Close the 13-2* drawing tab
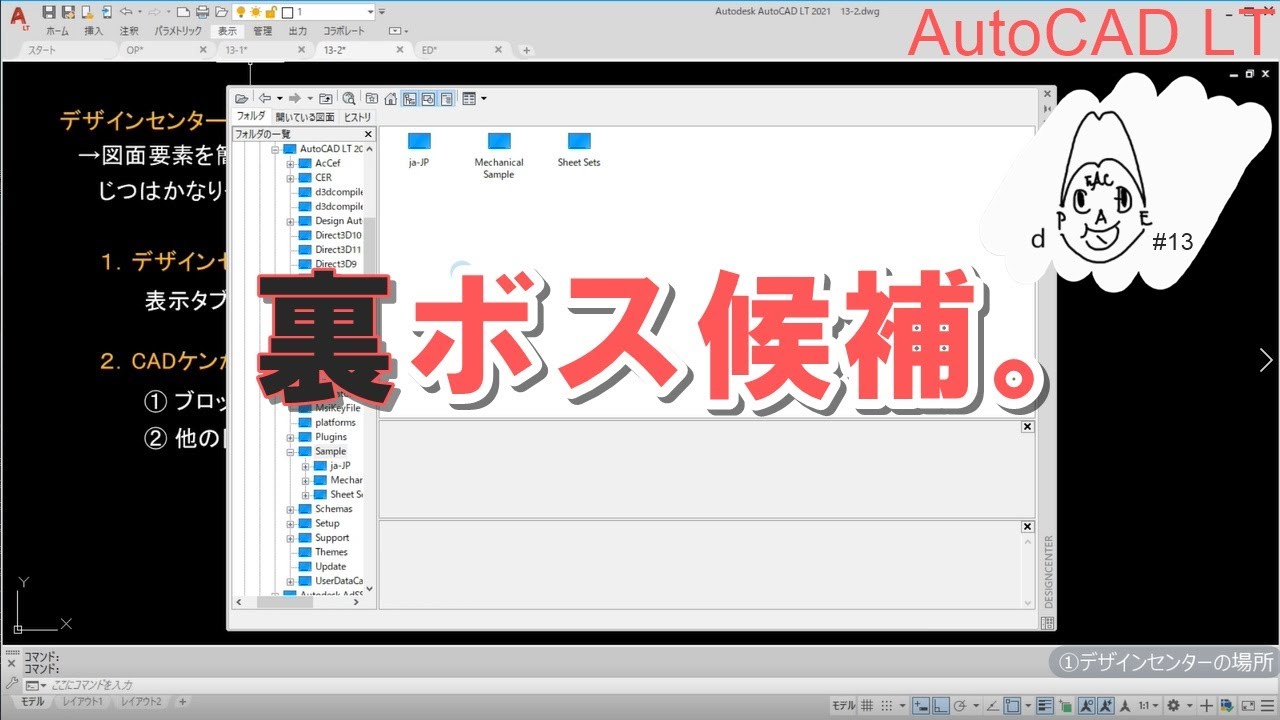 point(400,50)
